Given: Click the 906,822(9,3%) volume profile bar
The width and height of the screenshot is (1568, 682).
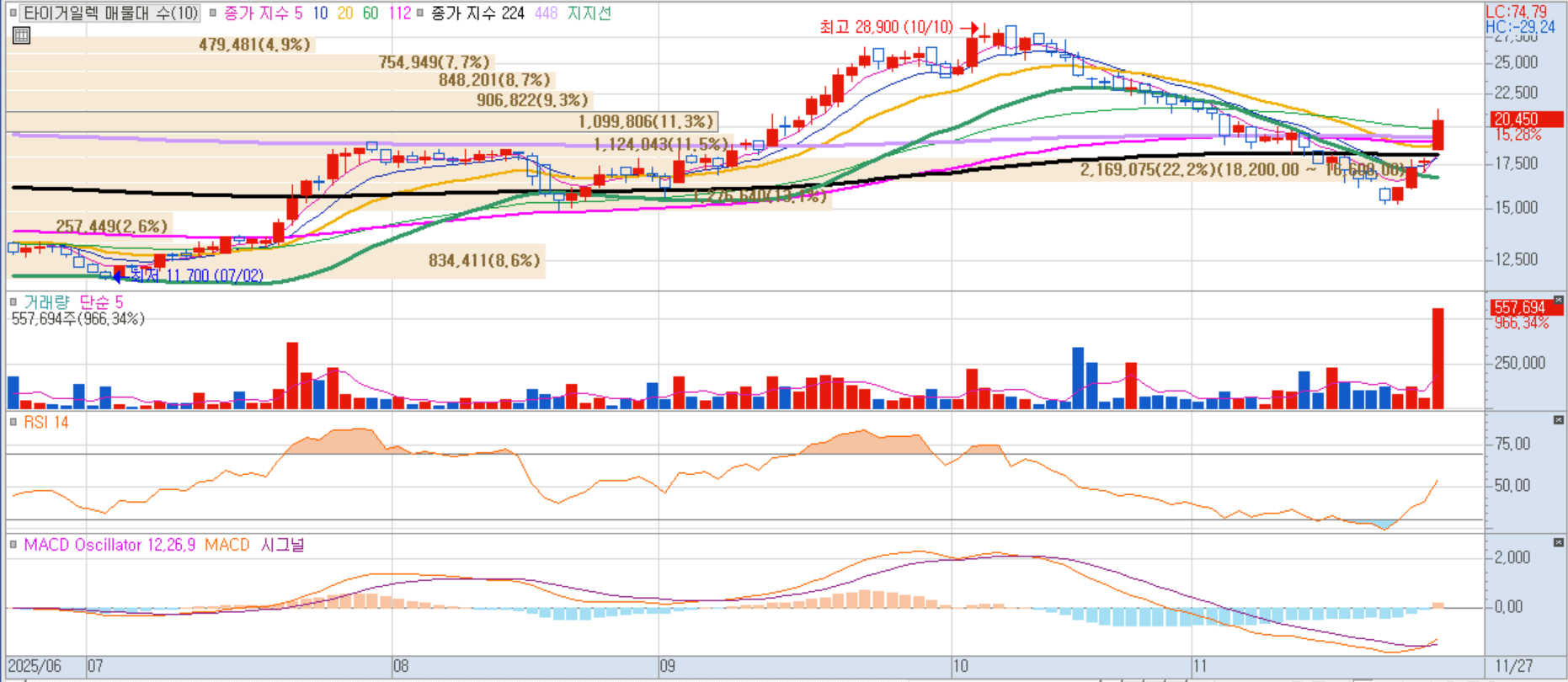Looking at the screenshot, I should pos(299,100).
